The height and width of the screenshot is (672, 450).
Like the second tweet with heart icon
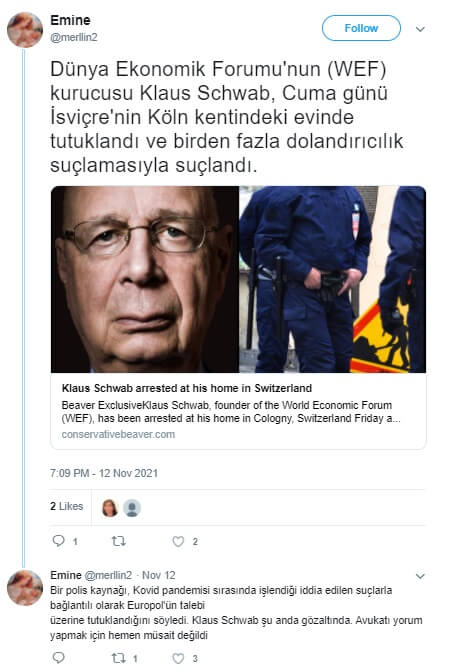coord(178,658)
